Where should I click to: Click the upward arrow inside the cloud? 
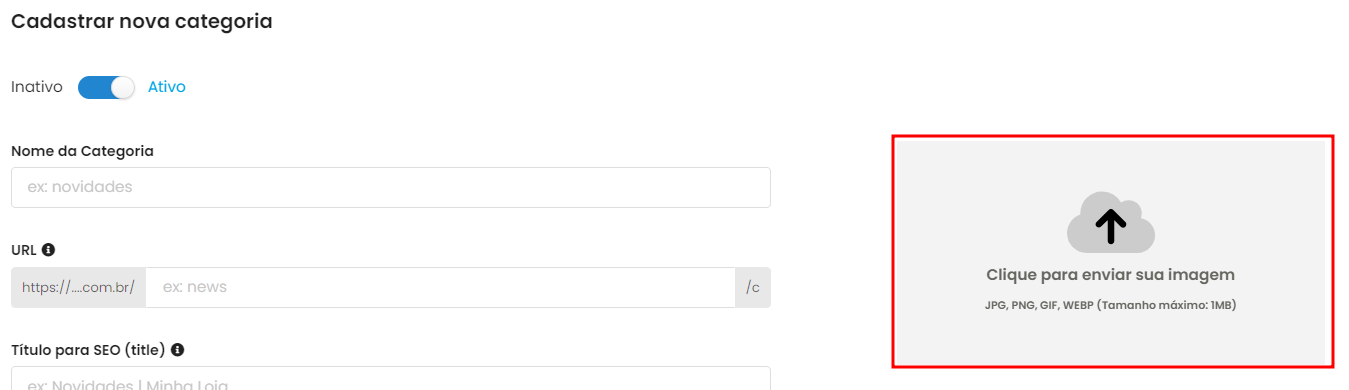(1110, 227)
